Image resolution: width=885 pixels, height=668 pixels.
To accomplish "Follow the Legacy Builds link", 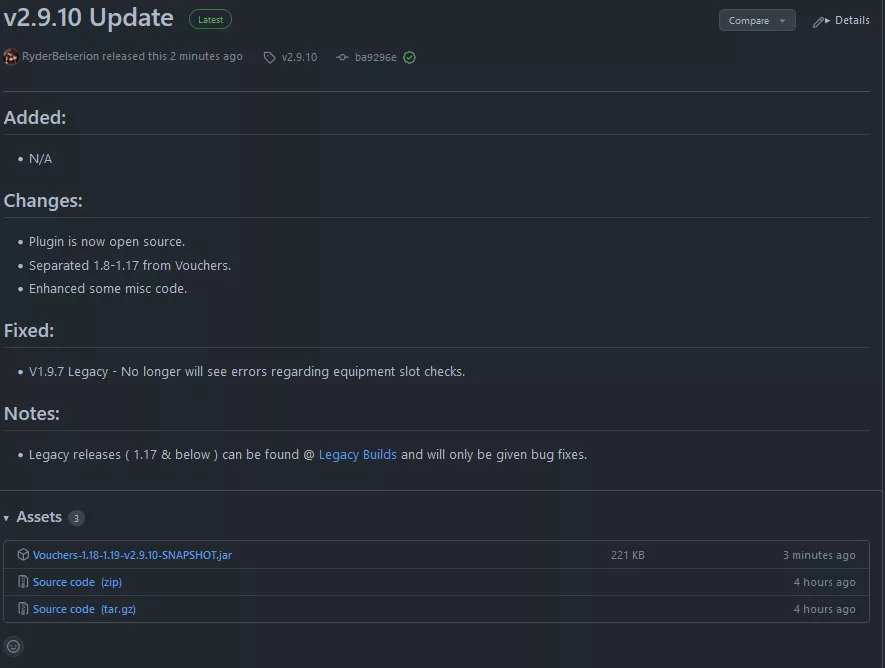I will (357, 455).
